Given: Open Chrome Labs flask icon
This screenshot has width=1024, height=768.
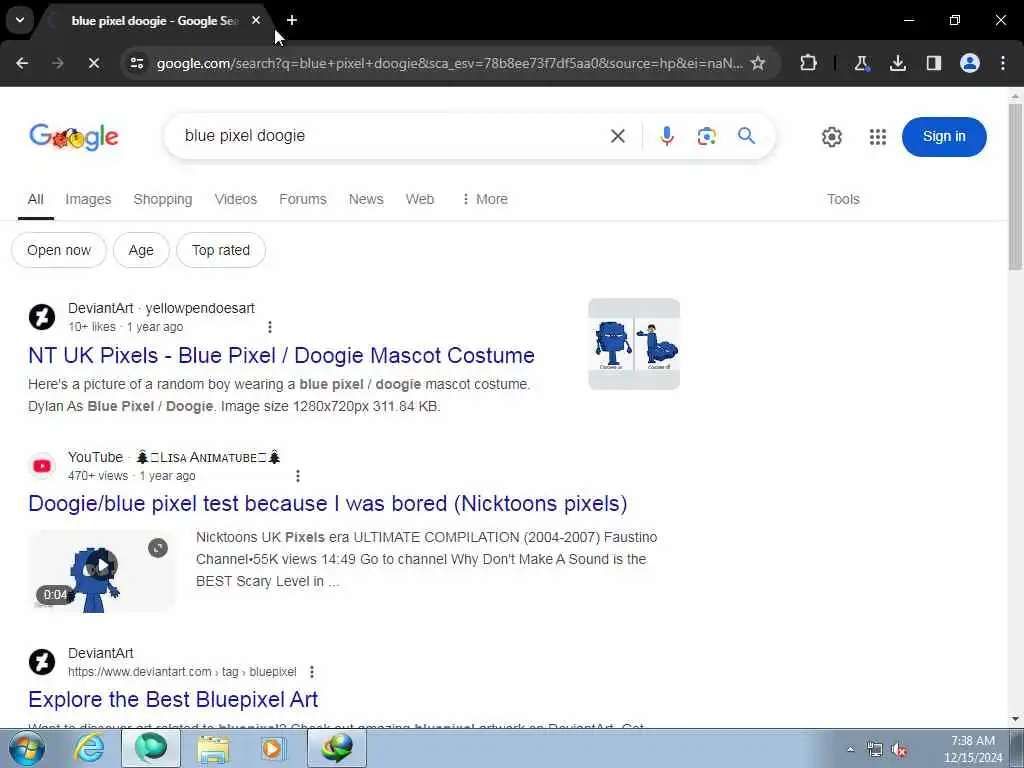Looking at the screenshot, I should point(861,63).
